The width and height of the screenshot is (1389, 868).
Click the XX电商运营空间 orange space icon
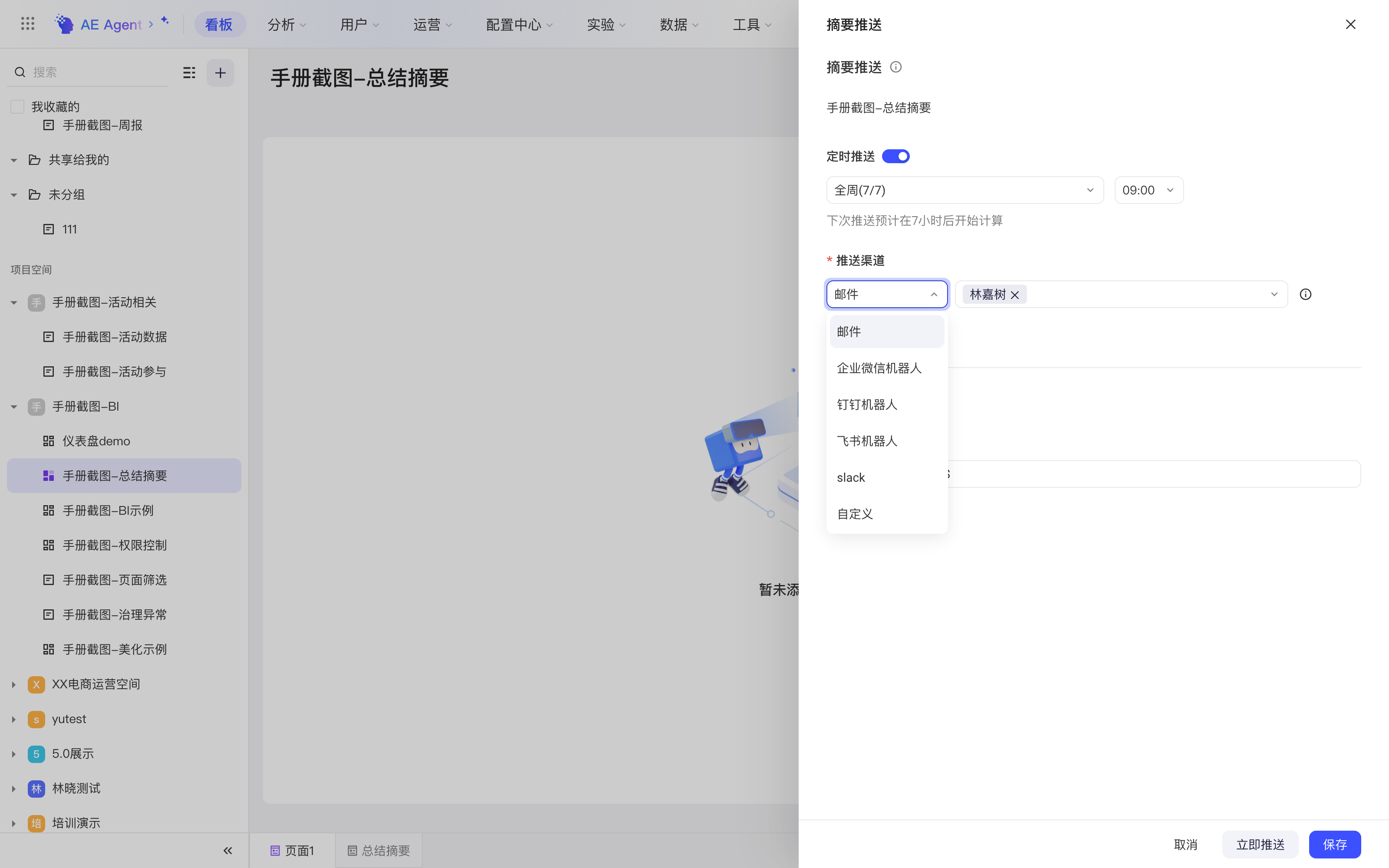pos(36,684)
